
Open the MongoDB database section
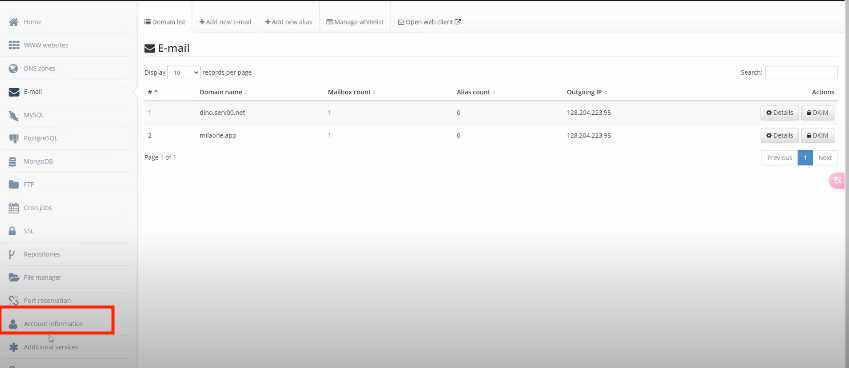pos(38,162)
